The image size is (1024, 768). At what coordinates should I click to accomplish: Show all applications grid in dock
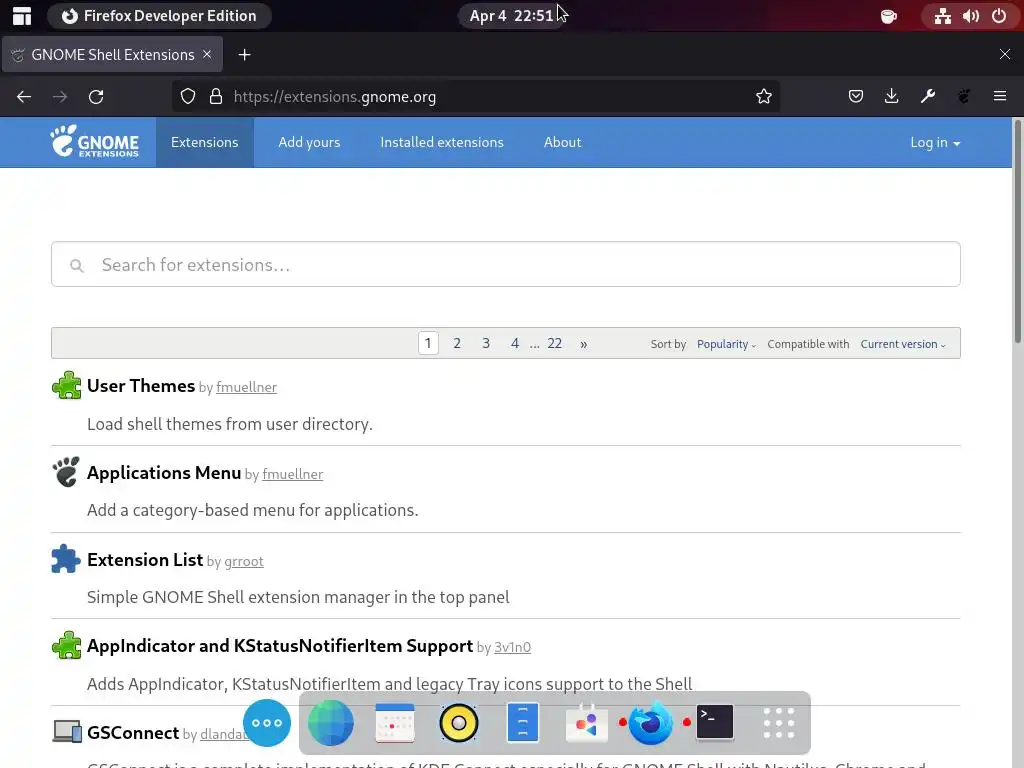778,723
